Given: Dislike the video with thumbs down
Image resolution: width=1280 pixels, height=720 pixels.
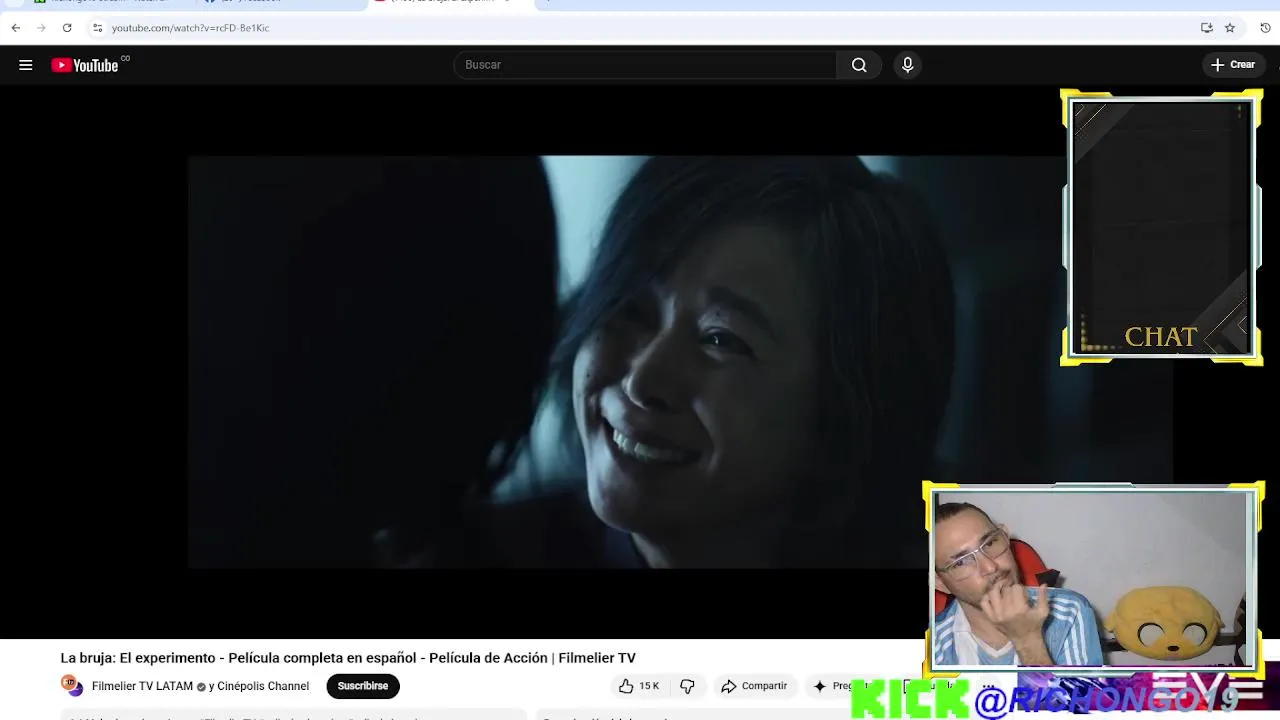Looking at the screenshot, I should (687, 686).
